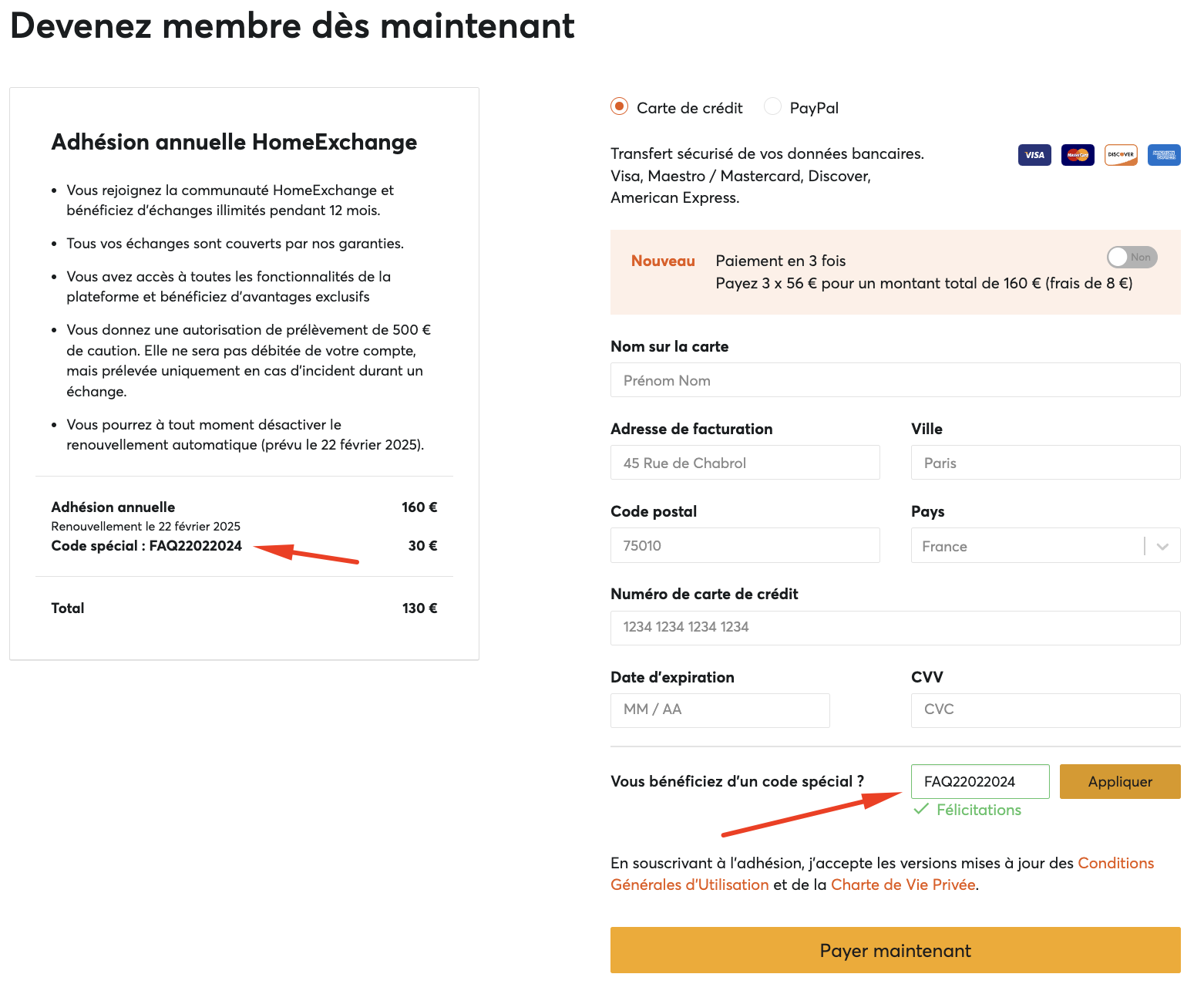Click the Ville input field

(1045, 463)
